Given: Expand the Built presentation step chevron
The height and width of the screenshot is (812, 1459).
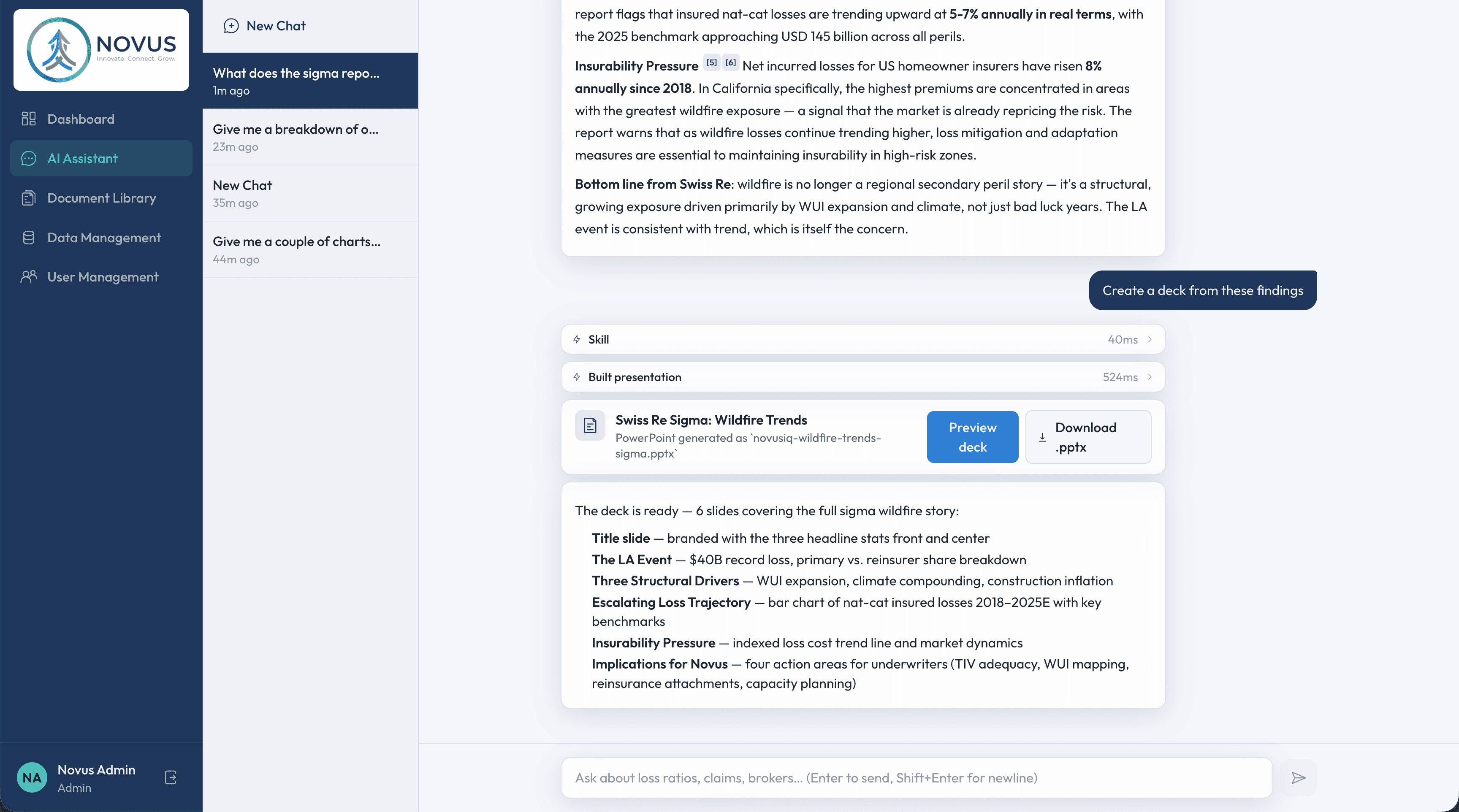Looking at the screenshot, I should (x=1150, y=377).
